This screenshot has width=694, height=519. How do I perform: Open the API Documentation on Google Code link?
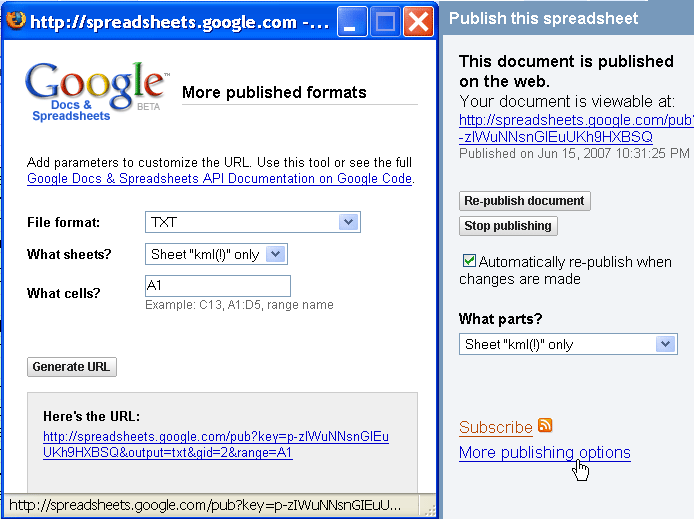click(219, 179)
